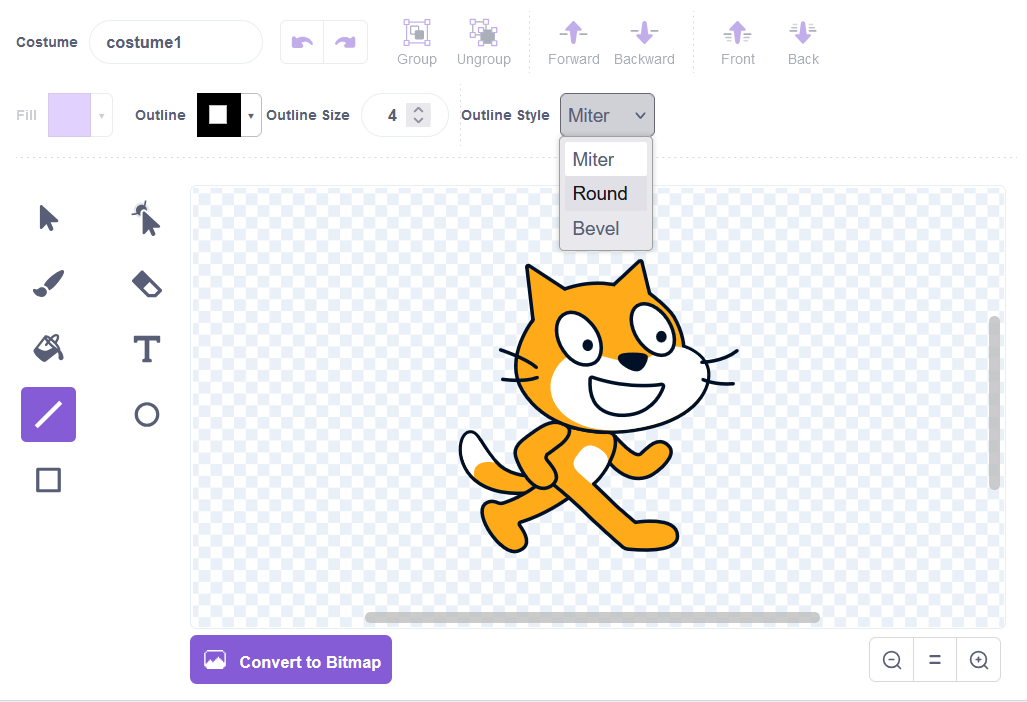Click the black Outline color swatch
Image resolution: width=1027 pixels, height=702 pixels.
click(x=218, y=115)
